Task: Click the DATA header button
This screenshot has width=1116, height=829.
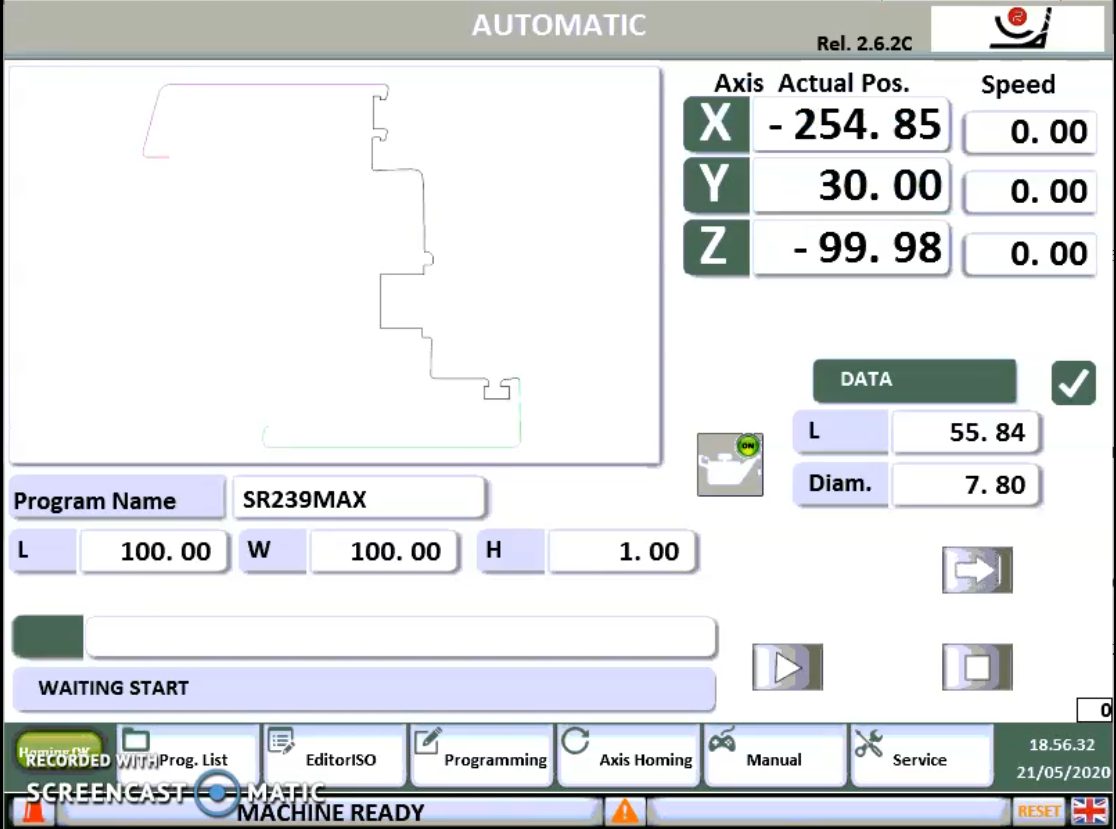Action: (913, 381)
